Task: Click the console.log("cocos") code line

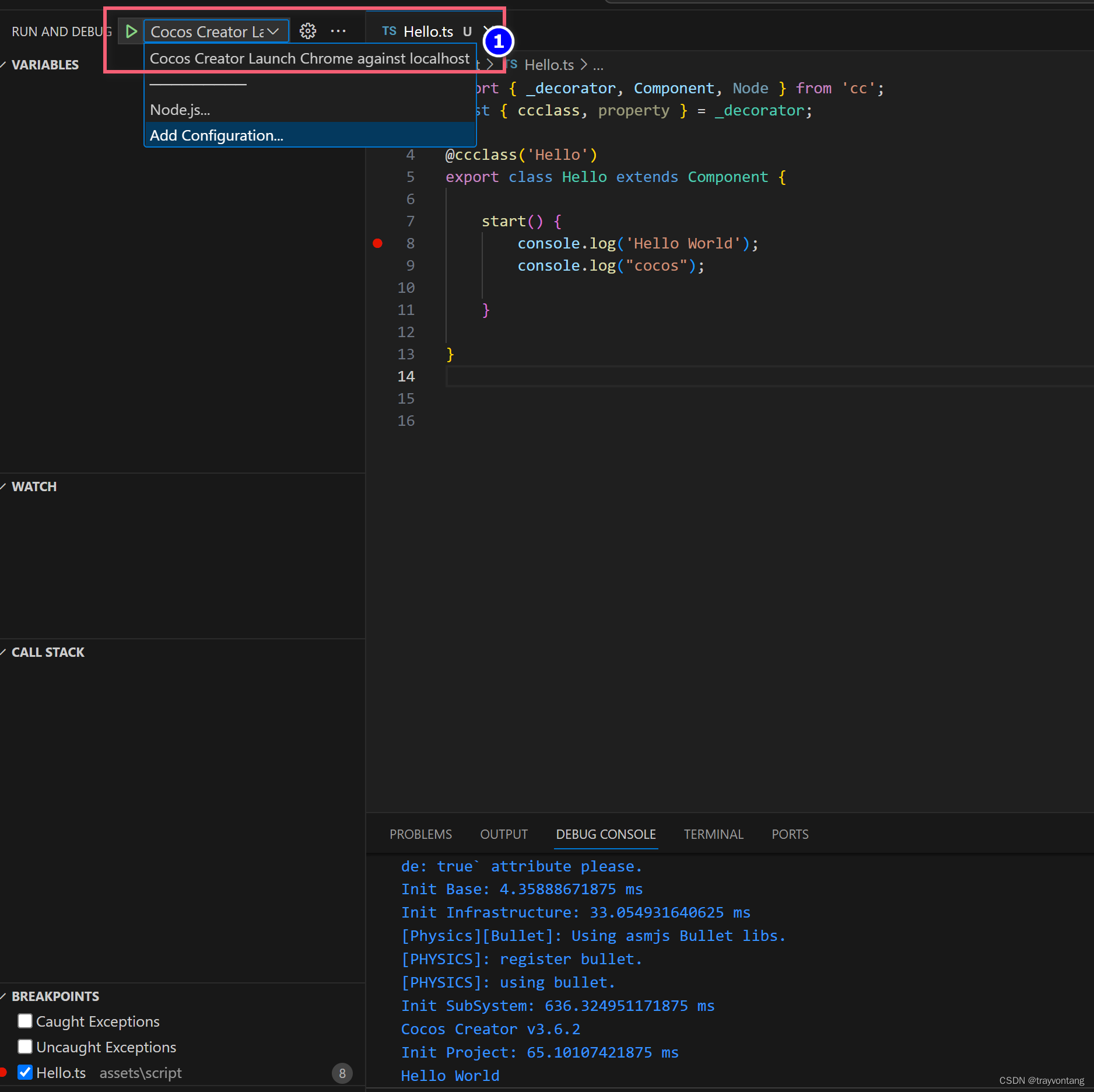Action: pos(611,265)
